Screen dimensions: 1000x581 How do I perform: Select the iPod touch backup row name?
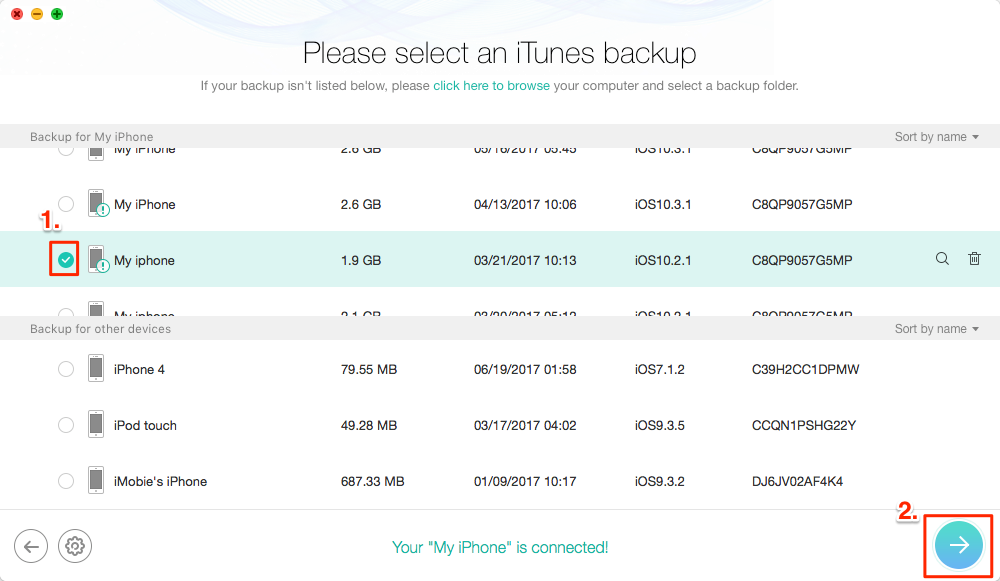[145, 425]
